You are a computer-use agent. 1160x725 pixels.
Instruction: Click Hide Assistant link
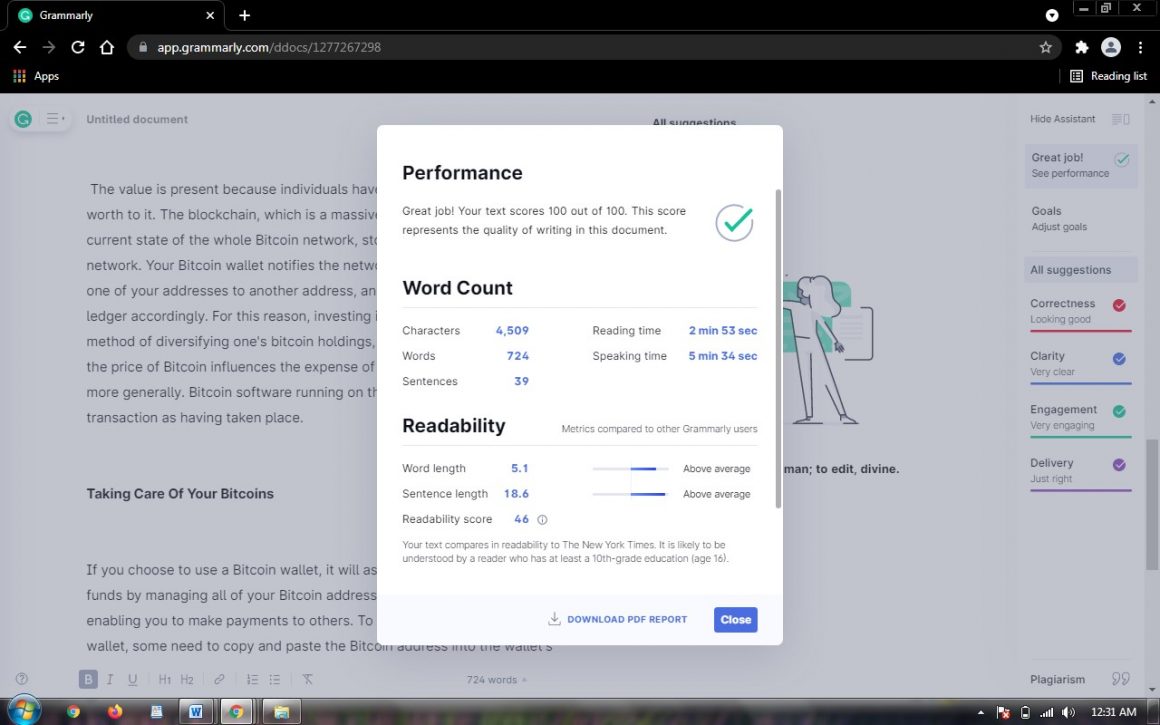pos(1063,119)
